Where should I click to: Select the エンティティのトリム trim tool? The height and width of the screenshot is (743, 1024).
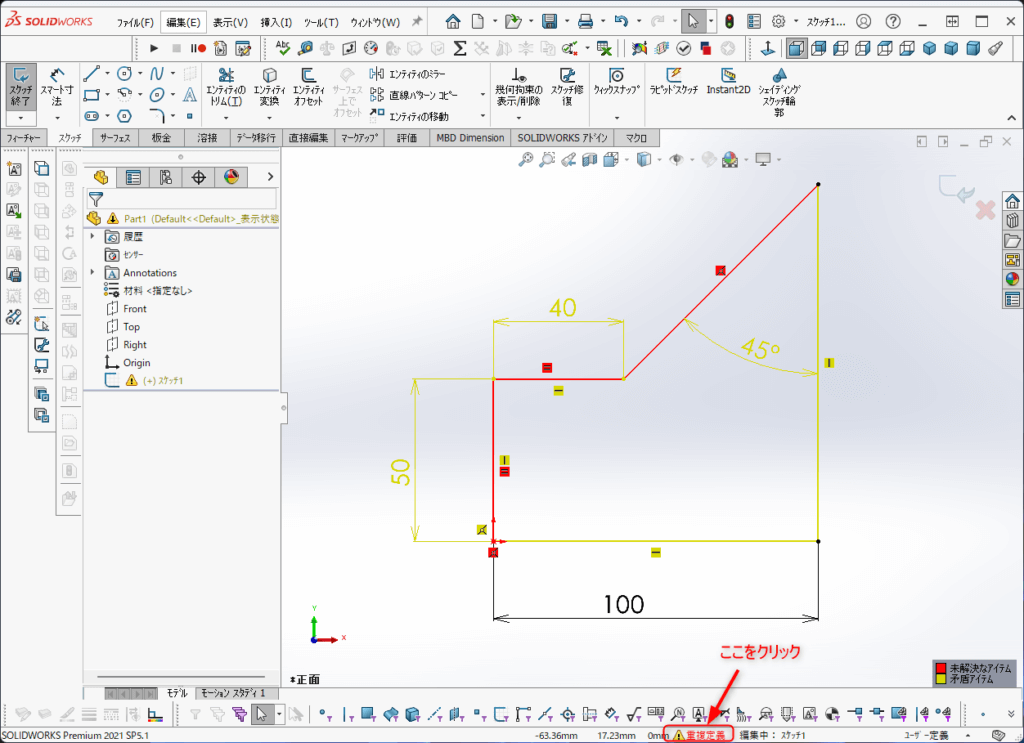click(226, 87)
